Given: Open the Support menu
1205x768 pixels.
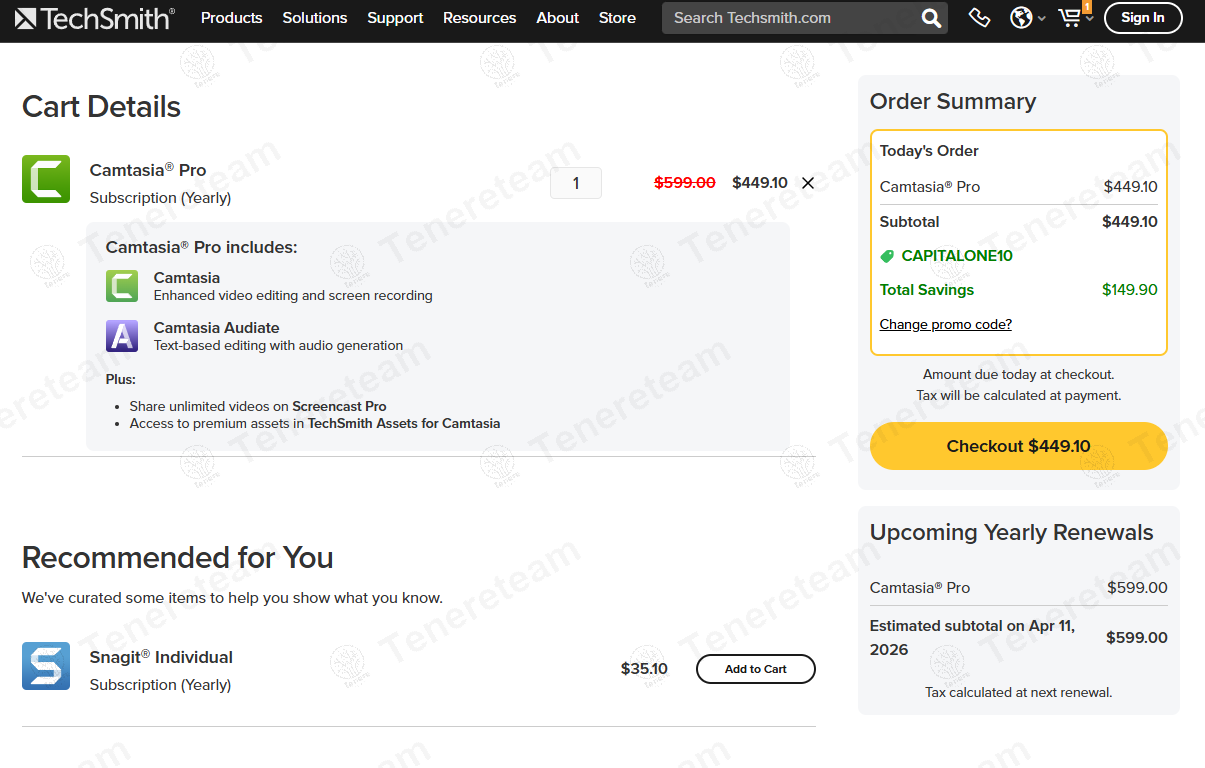Looking at the screenshot, I should [395, 18].
